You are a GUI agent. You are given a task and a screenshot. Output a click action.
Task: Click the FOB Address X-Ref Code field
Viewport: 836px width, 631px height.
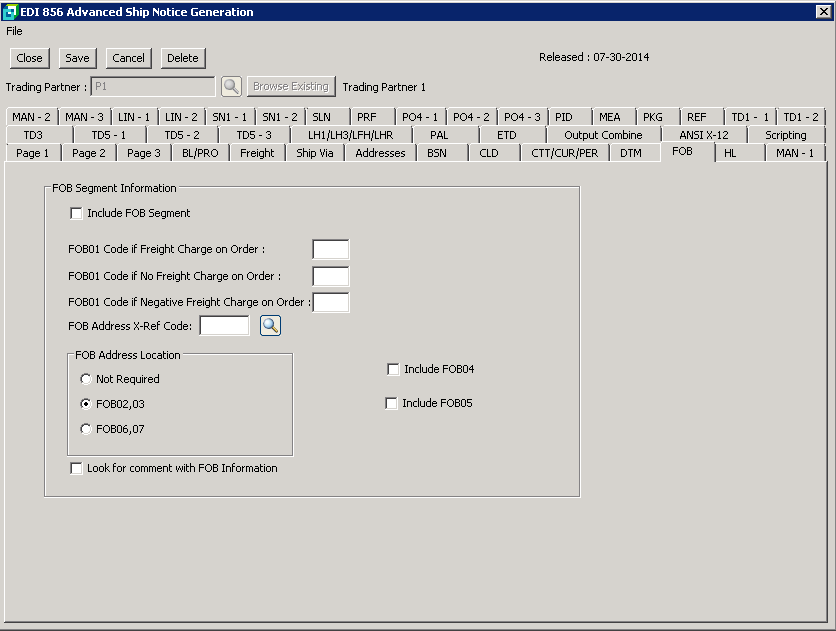[224, 325]
